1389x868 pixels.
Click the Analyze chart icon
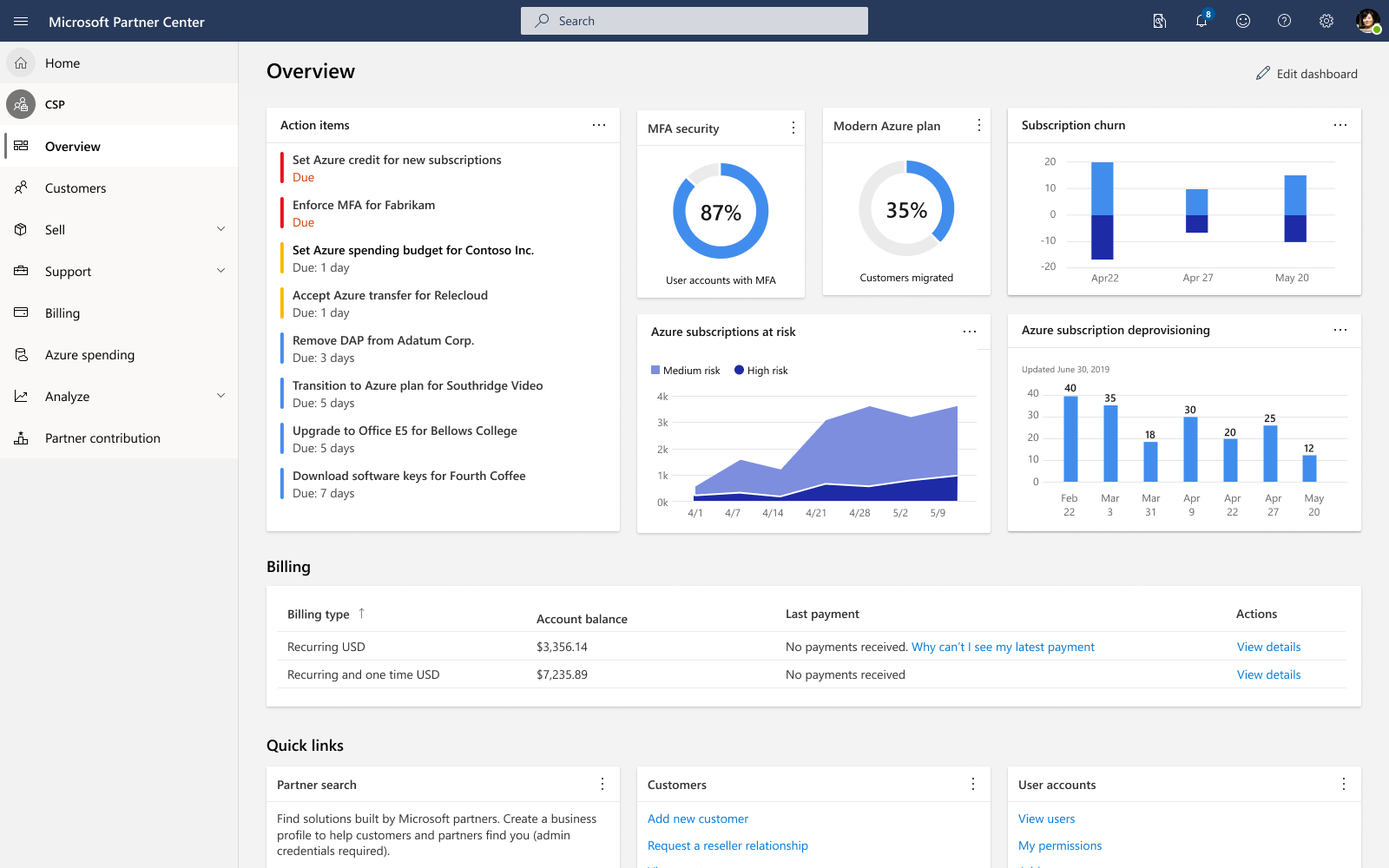click(x=21, y=396)
